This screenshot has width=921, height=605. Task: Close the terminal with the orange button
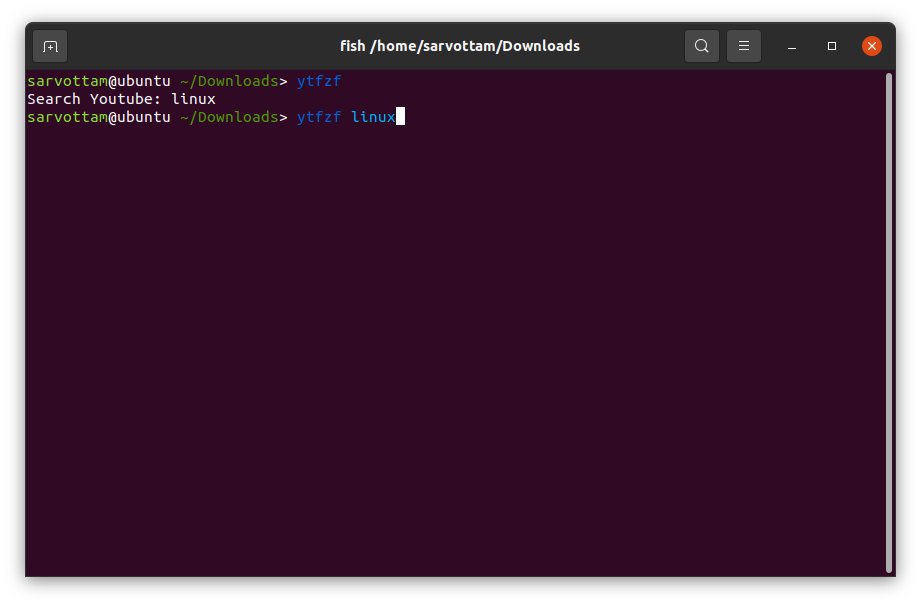[872, 46]
